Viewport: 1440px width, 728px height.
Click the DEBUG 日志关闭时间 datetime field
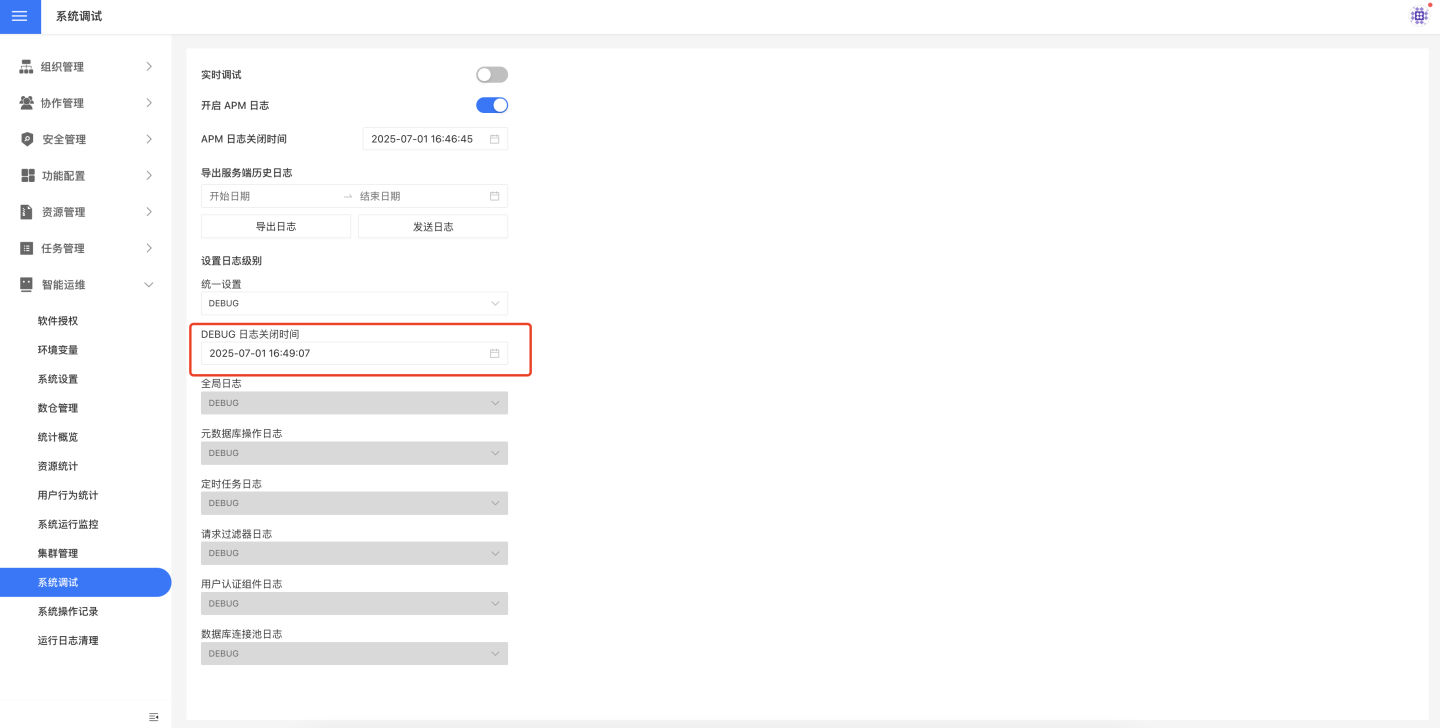click(354, 353)
